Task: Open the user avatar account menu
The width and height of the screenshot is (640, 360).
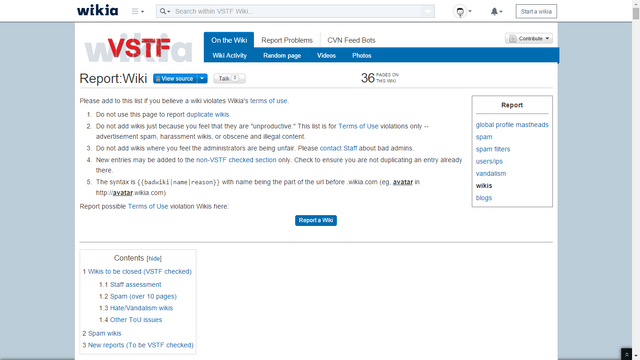Action: click(x=462, y=11)
